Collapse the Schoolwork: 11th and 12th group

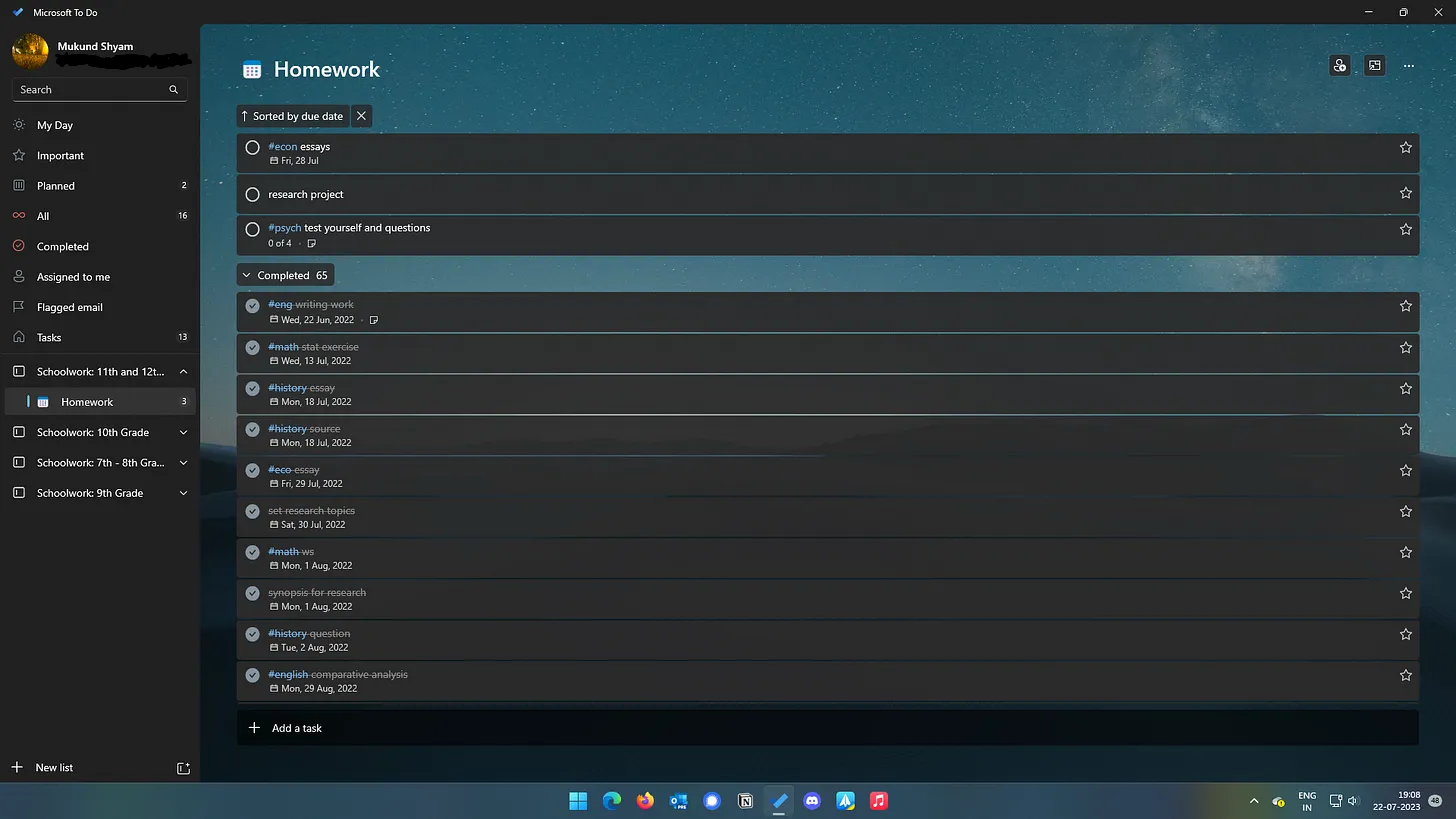tap(183, 372)
